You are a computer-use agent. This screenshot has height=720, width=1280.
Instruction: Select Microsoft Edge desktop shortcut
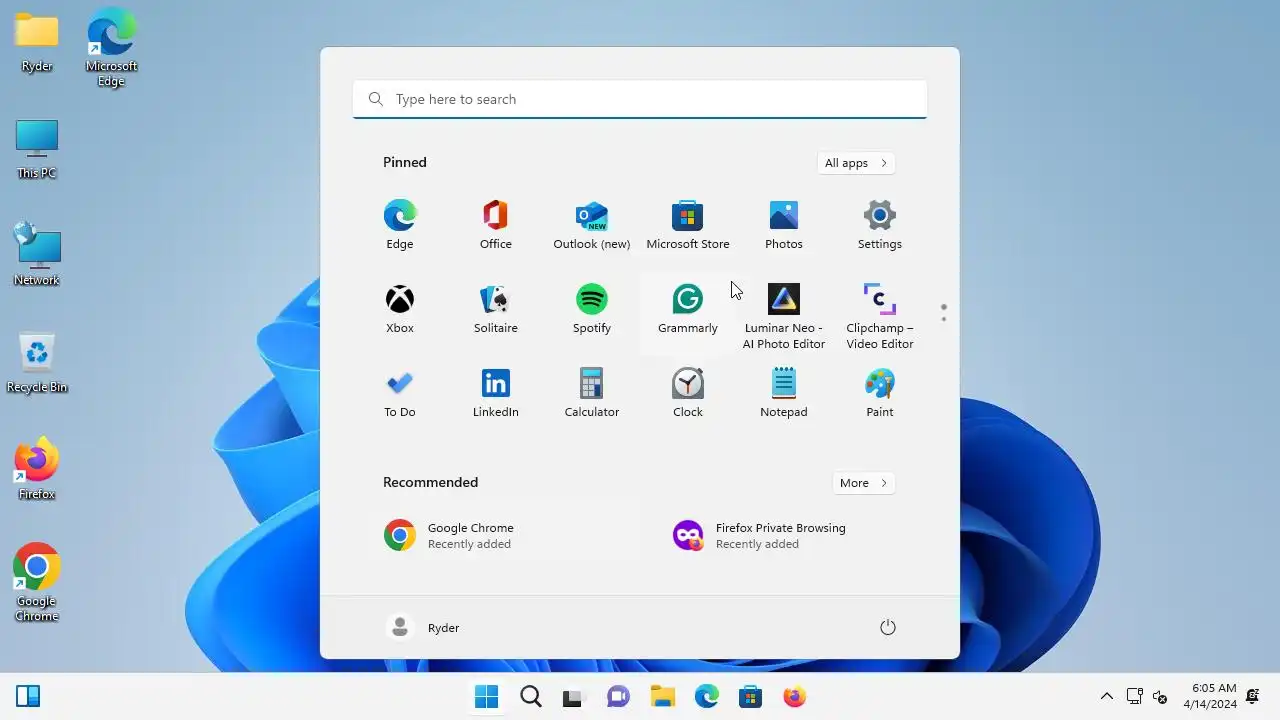point(111,48)
